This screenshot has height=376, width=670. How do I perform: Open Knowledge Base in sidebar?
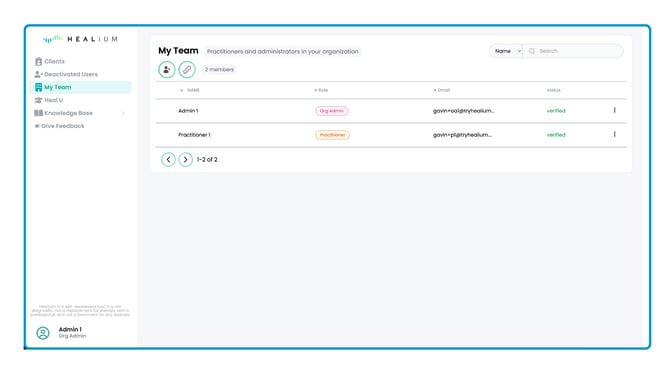point(64,113)
